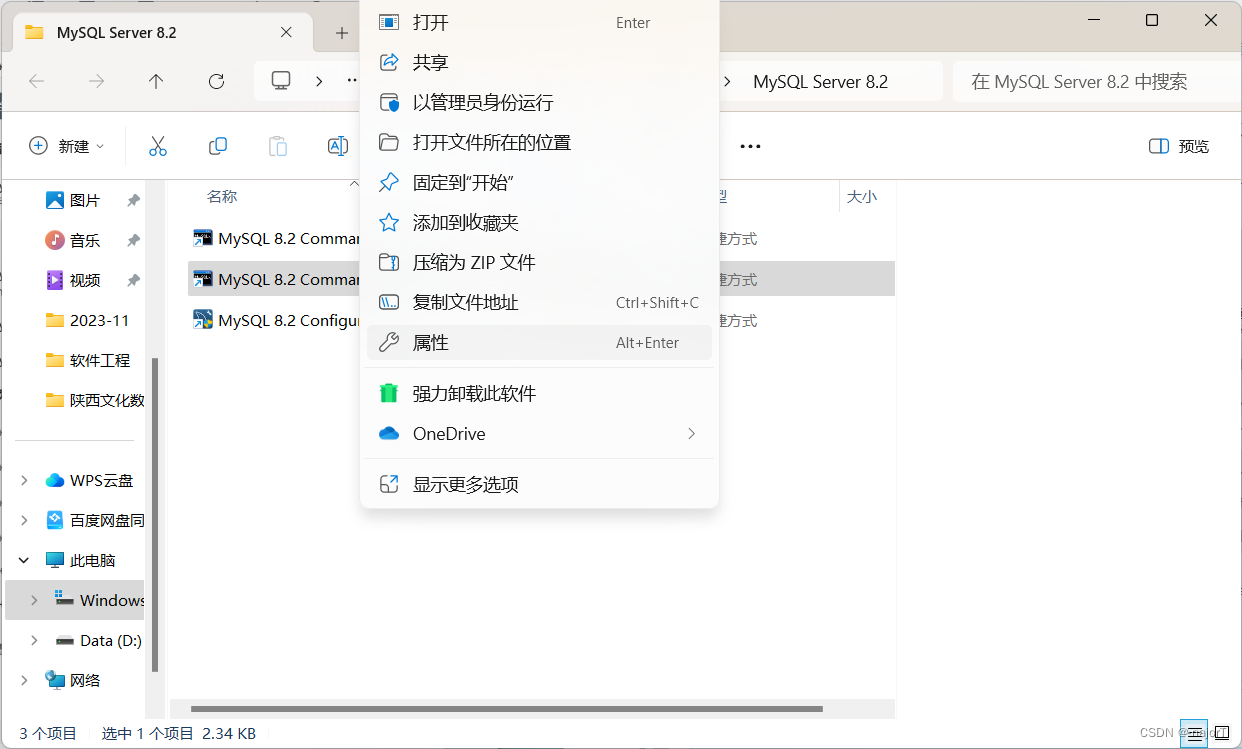Click the green uninstall software icon
The height and width of the screenshot is (749, 1242).
(389, 394)
